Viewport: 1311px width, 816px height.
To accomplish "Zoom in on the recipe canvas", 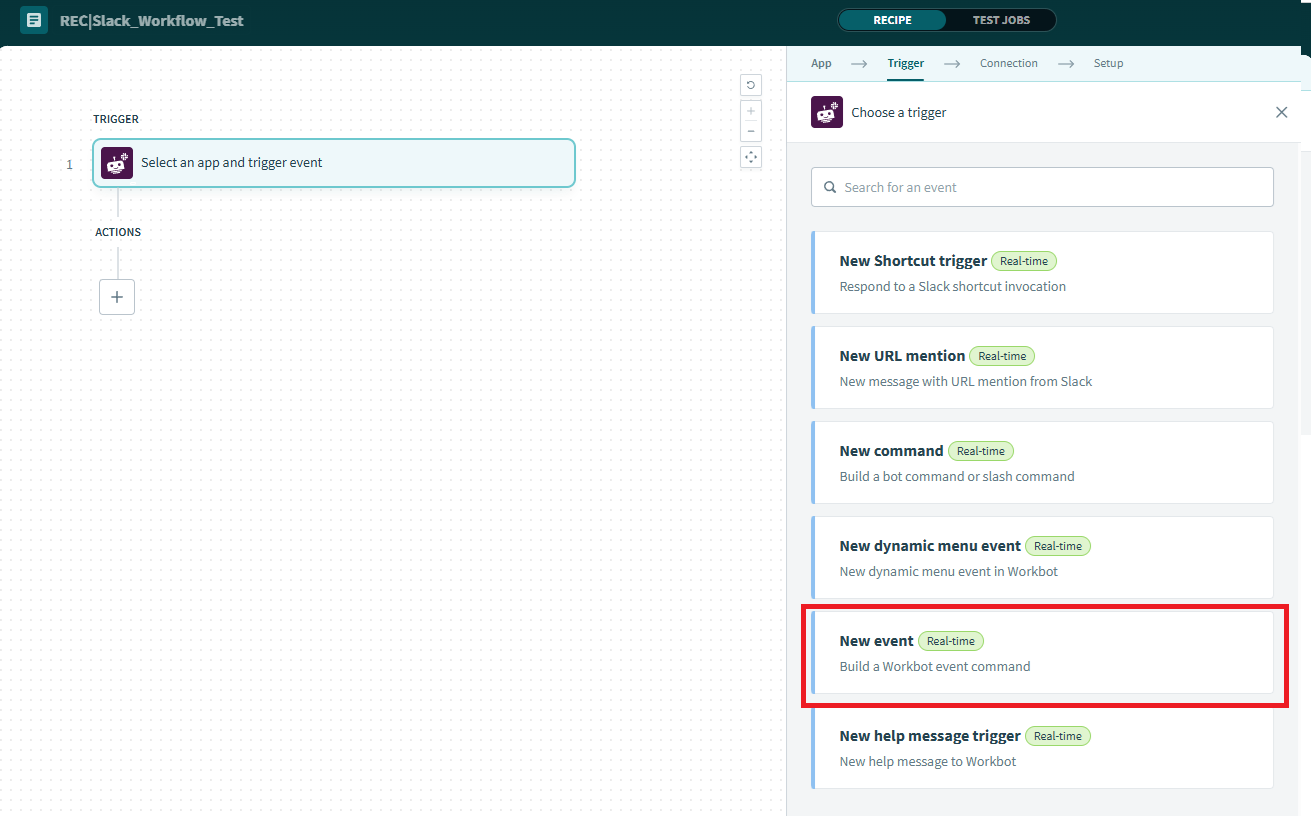I will click(751, 111).
